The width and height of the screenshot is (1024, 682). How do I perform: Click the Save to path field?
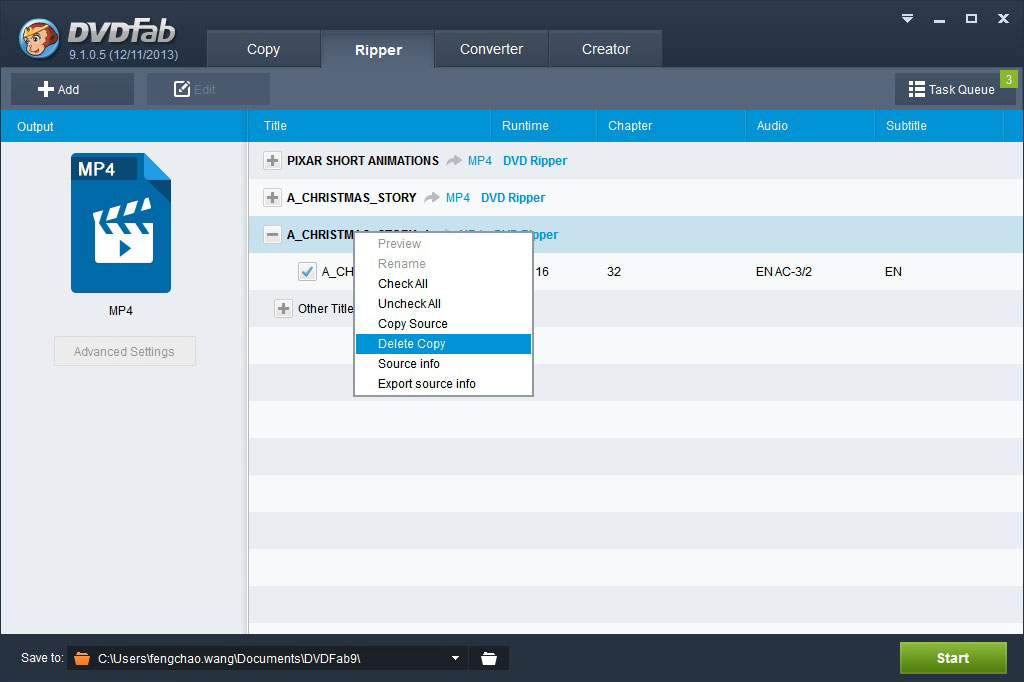tap(268, 658)
